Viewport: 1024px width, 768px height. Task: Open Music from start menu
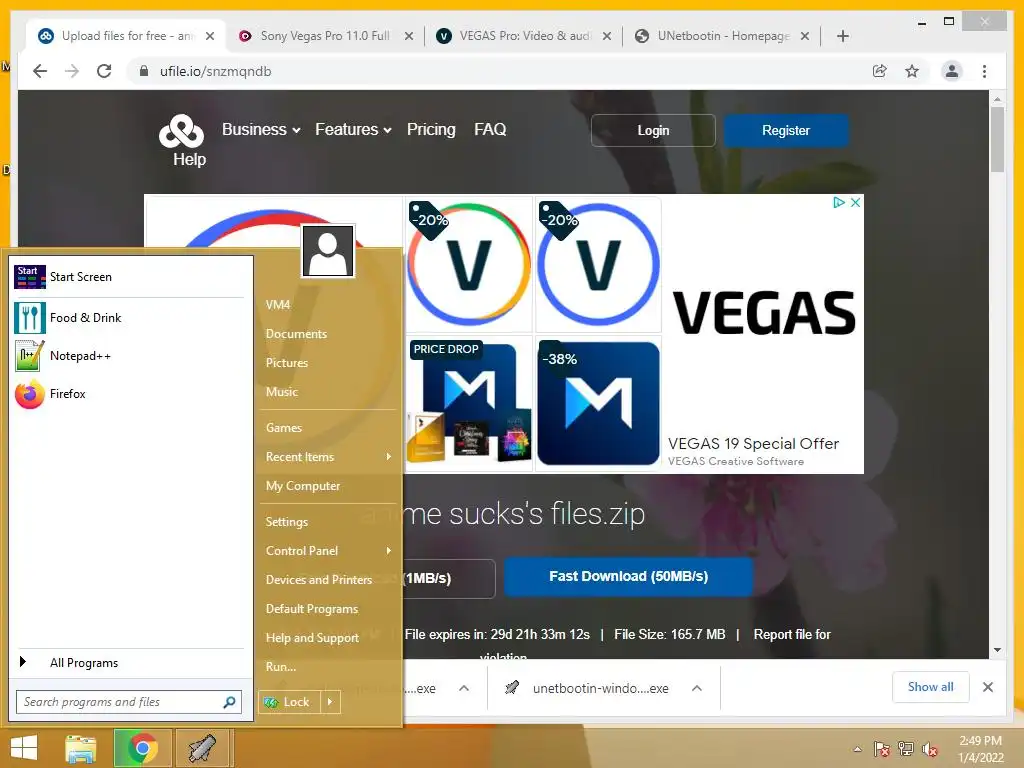click(x=281, y=392)
